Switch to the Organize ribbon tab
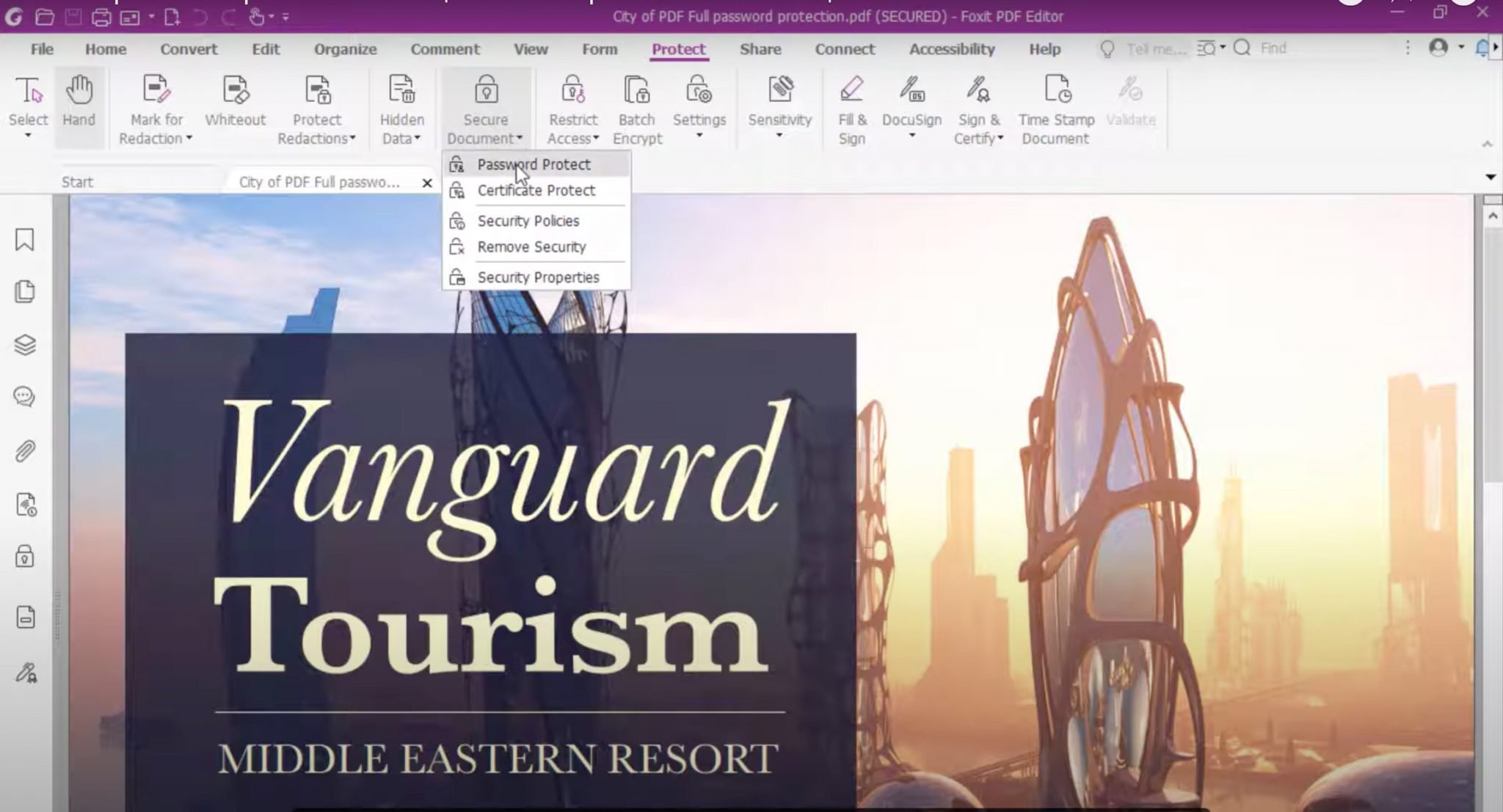Viewport: 1503px width, 812px height. 345,48
